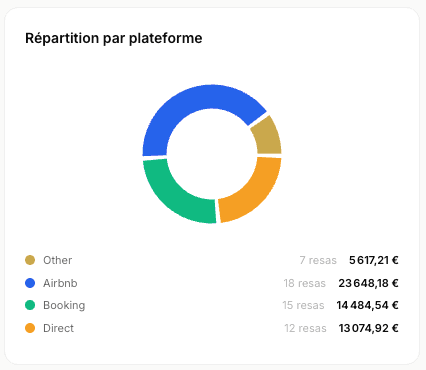Click the 'Airbnb' legend label
426x370 pixels.
(60, 283)
